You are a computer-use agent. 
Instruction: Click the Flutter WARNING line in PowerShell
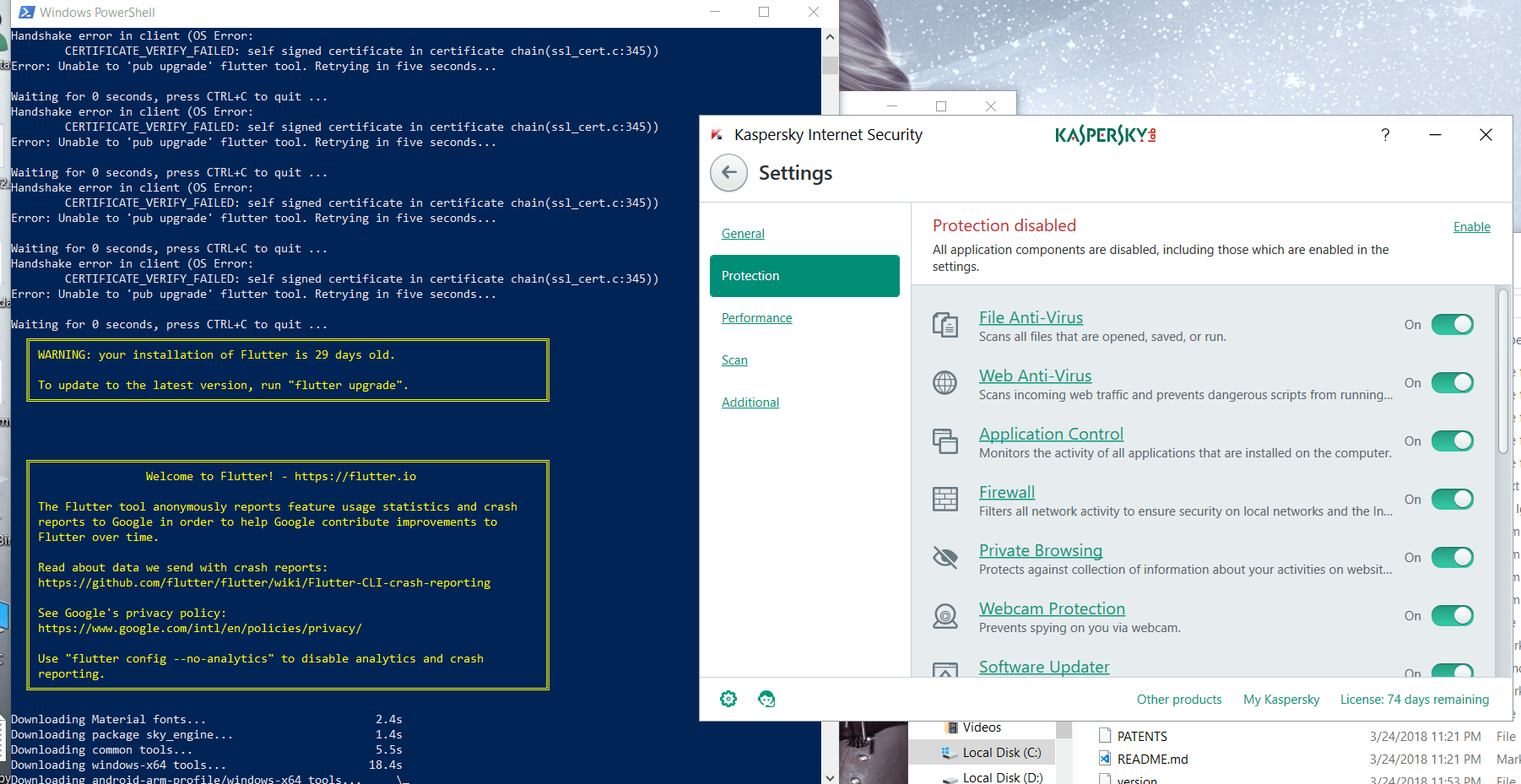216,355
